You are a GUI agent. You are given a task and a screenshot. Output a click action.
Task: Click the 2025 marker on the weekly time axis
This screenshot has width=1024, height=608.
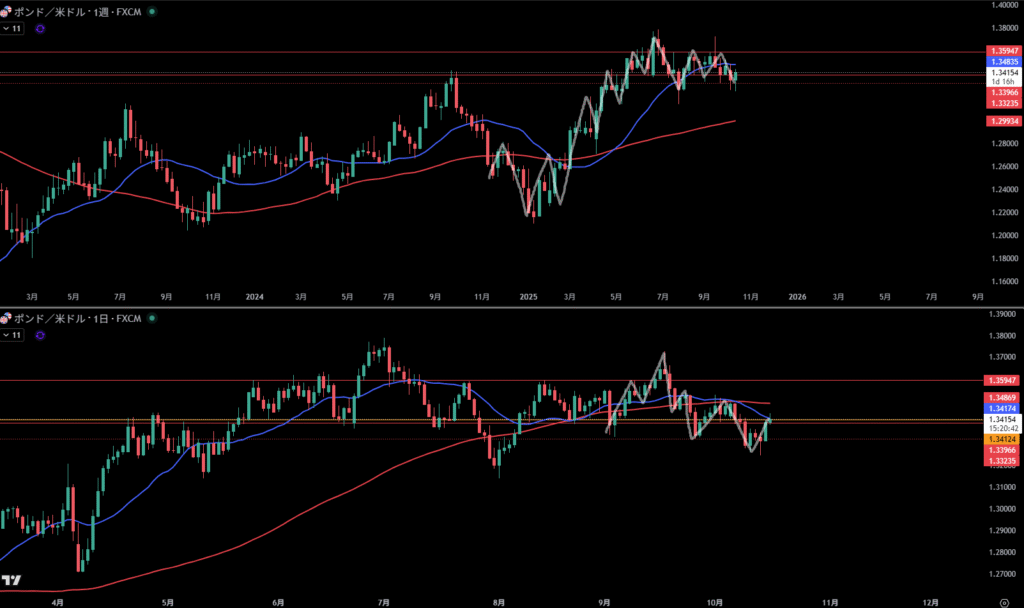tap(529, 297)
